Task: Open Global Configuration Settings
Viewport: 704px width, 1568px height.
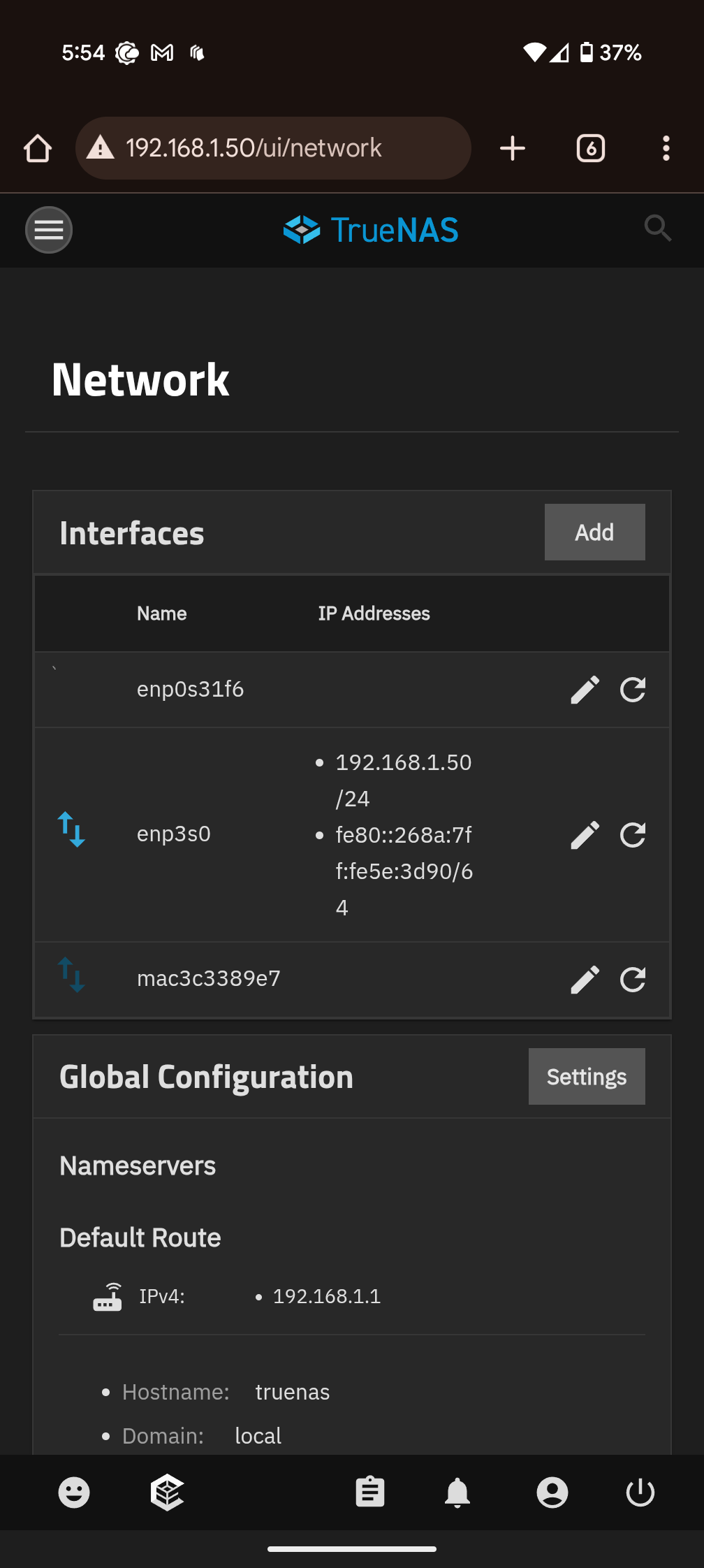Action: 587,1077
